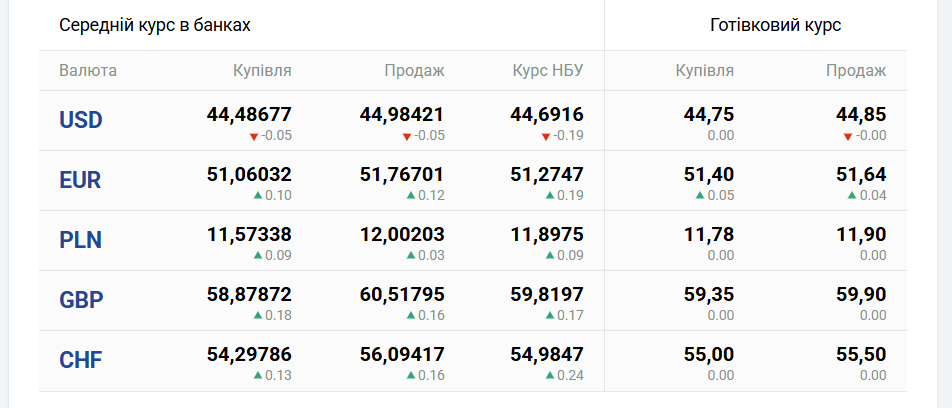The height and width of the screenshot is (408, 952).
Task: Click the PLN cash buy rate 11,78
Action: 709,234
